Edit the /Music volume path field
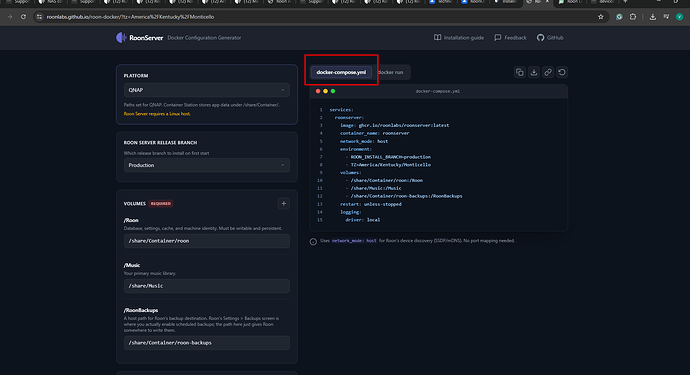The width and height of the screenshot is (690, 375). [x=206, y=286]
